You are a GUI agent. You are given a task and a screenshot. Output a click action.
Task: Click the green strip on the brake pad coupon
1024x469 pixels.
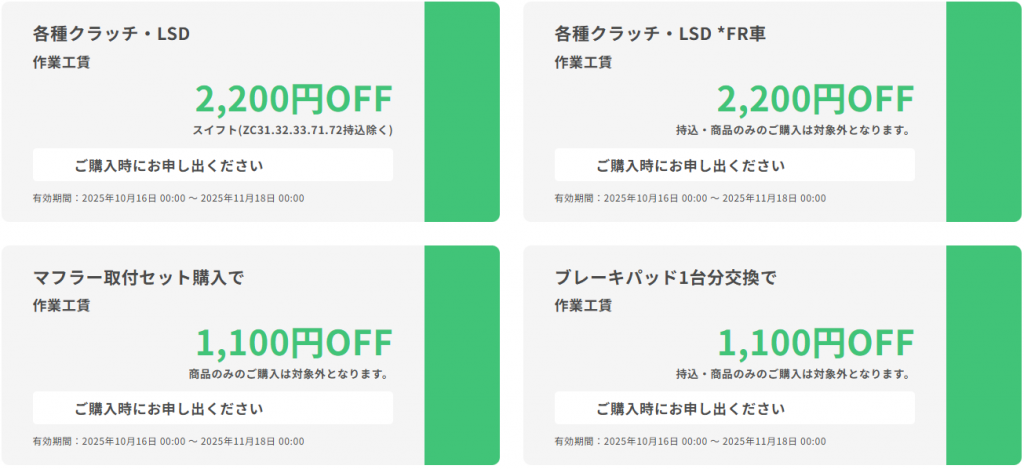coord(983,355)
